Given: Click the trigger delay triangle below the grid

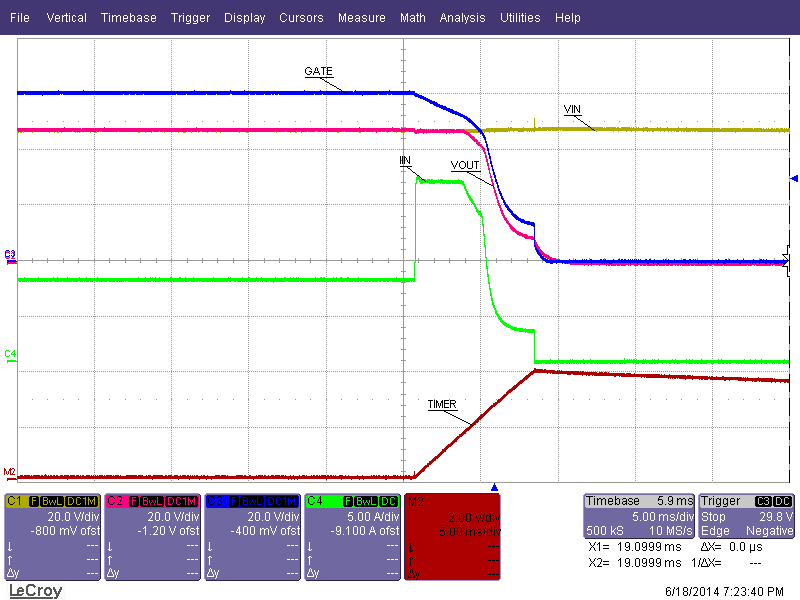Looking at the screenshot, I should (494, 486).
